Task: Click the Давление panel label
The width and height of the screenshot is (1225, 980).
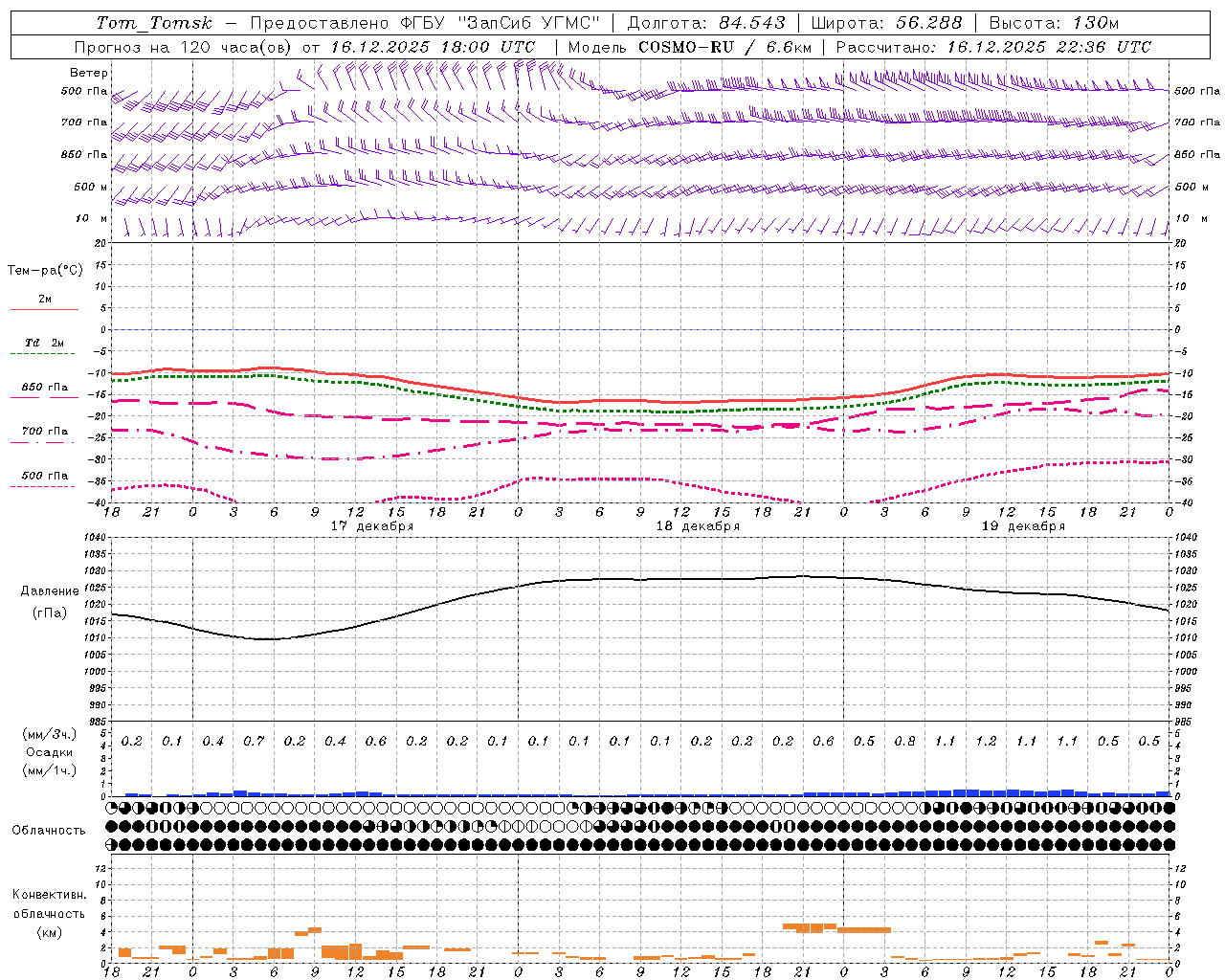Action: coord(50,591)
